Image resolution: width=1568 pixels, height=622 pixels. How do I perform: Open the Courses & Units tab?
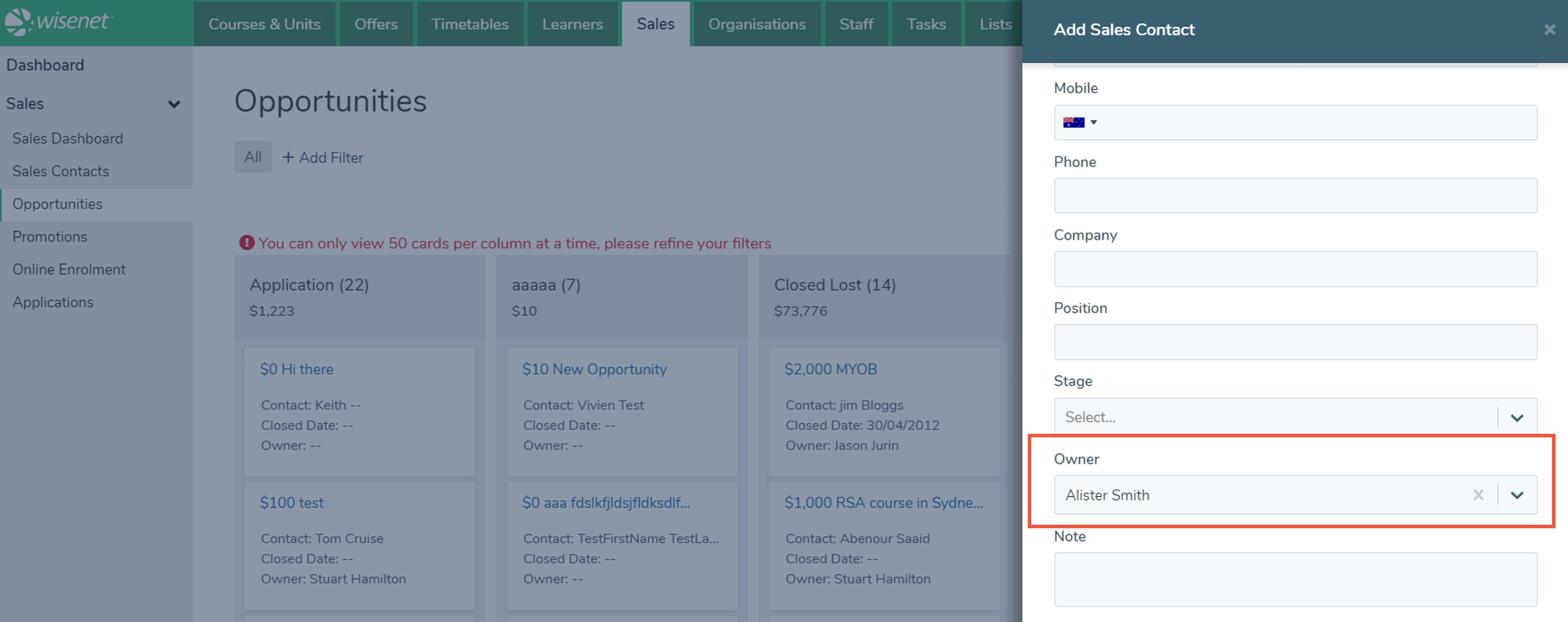click(x=264, y=24)
